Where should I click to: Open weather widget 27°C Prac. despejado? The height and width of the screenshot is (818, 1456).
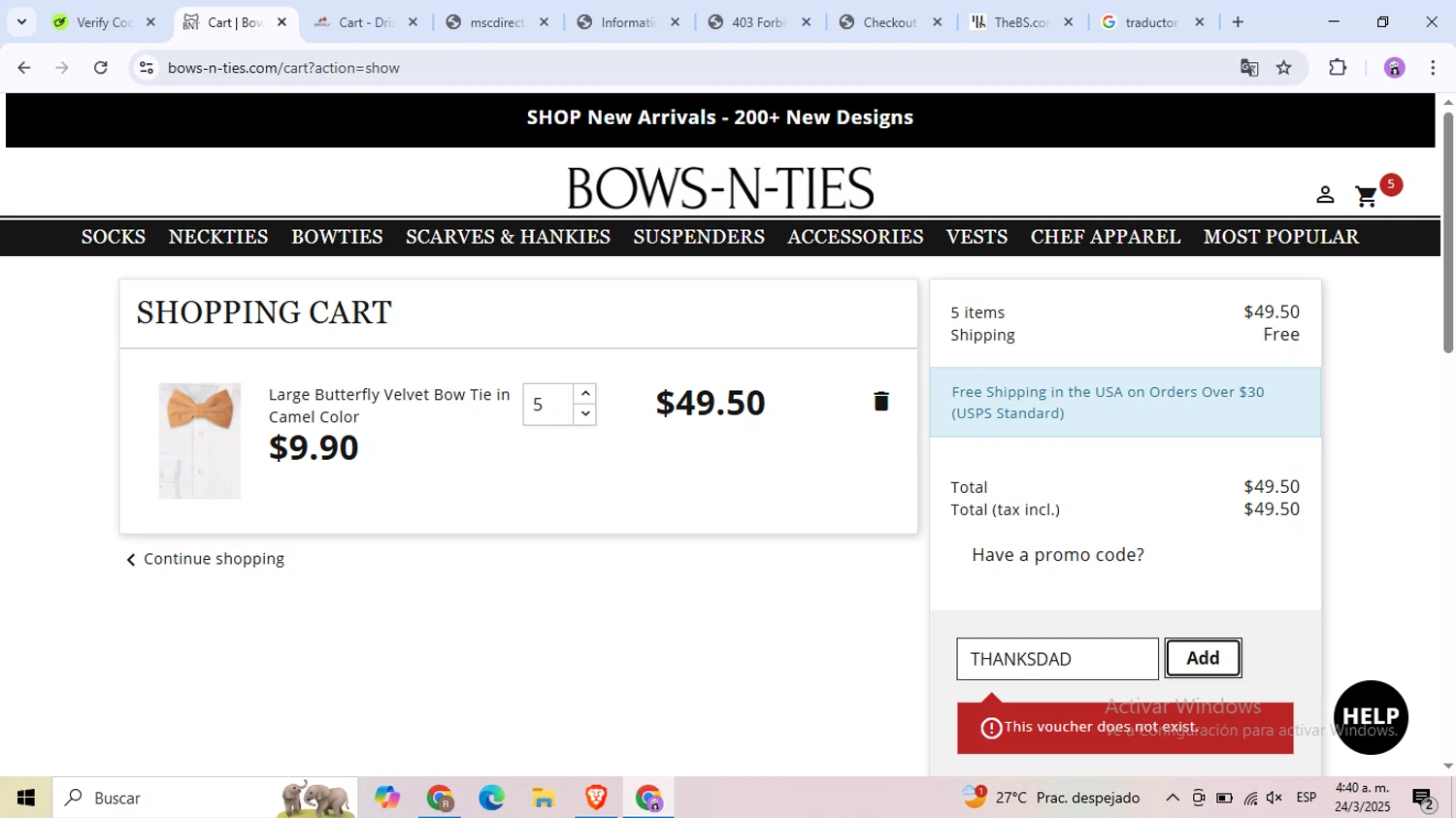(1051, 798)
